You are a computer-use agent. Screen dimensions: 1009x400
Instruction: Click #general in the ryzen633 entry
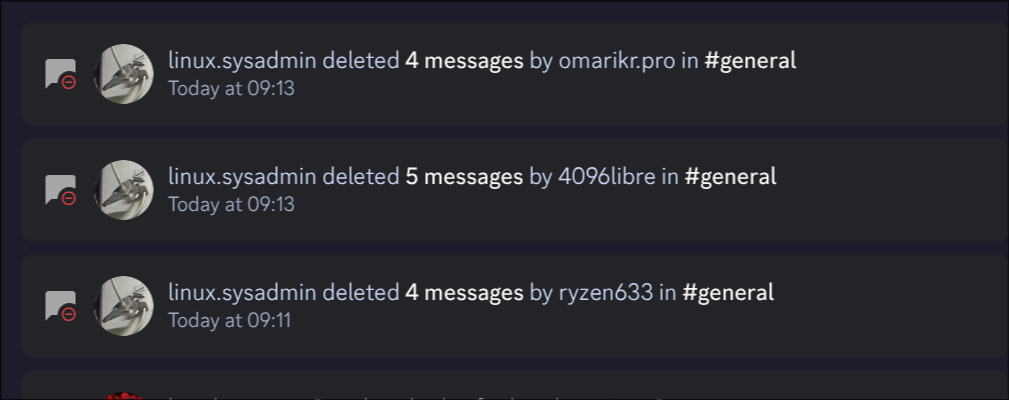tap(728, 293)
